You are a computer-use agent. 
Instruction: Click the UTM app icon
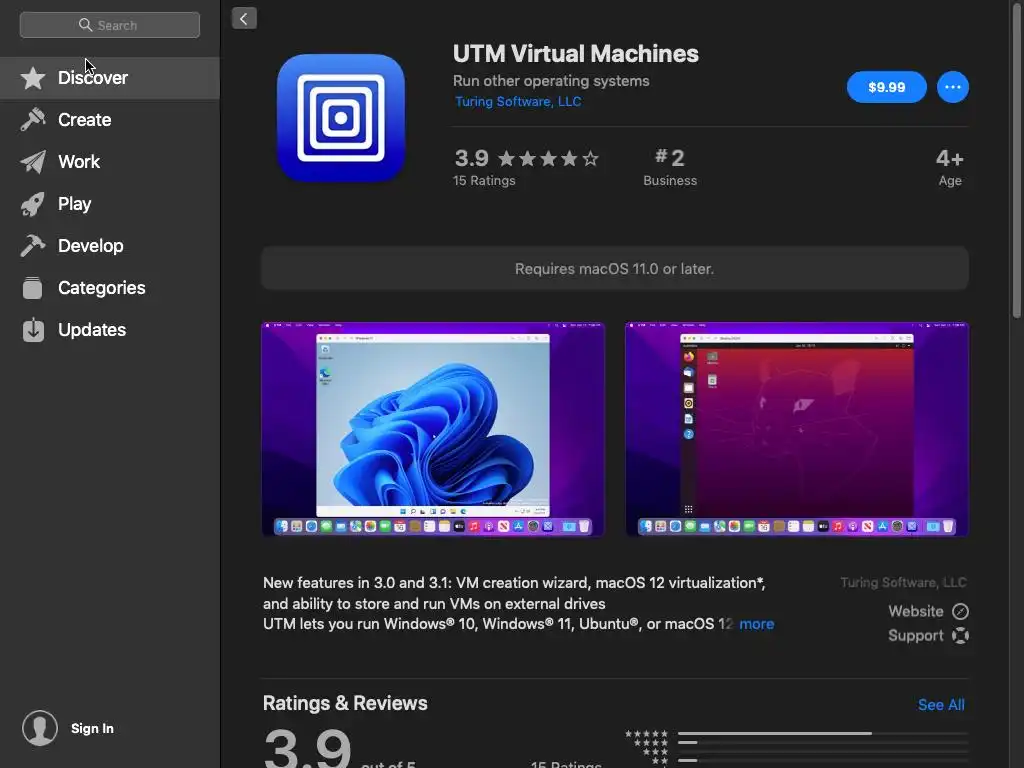pos(341,118)
